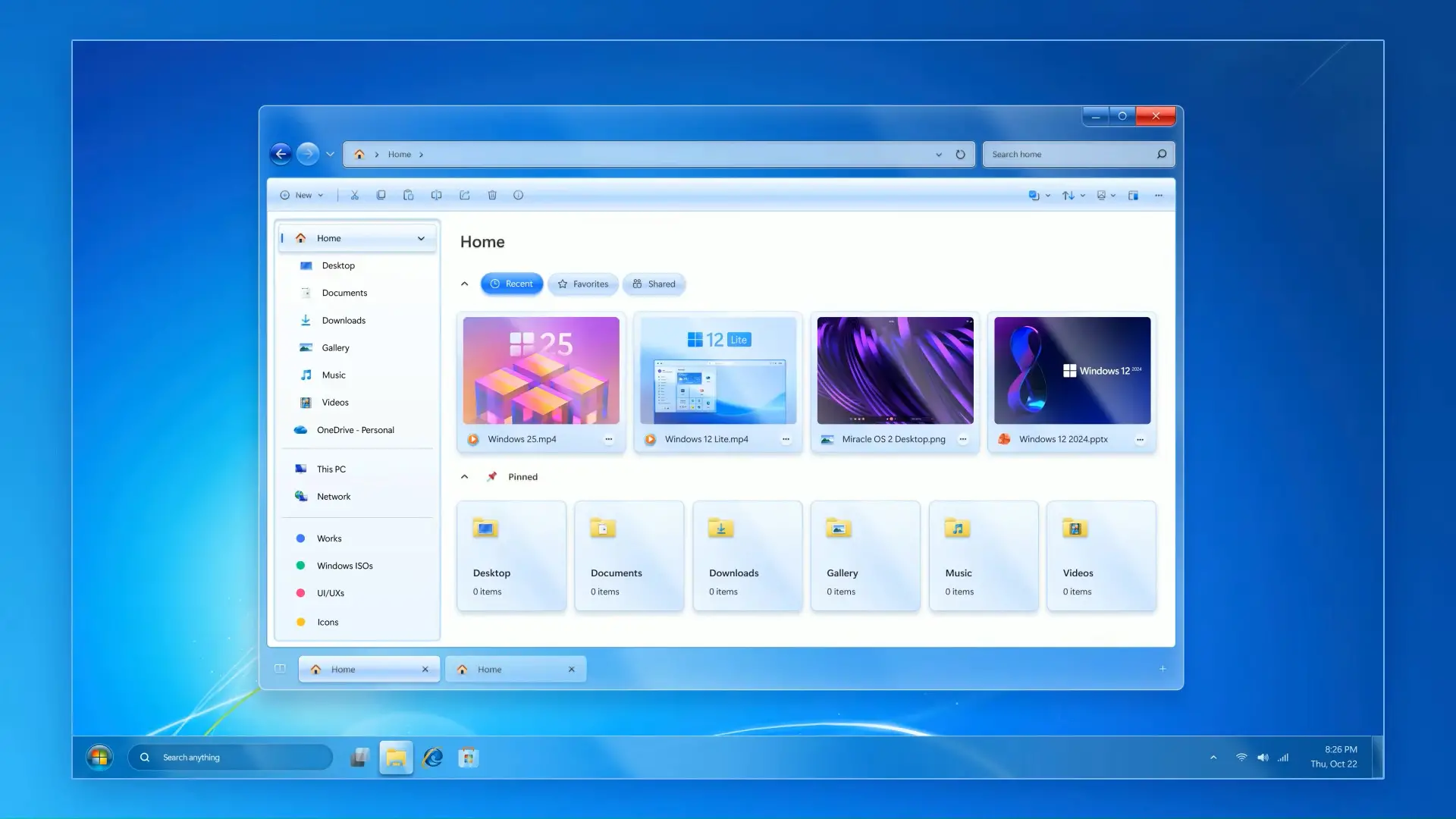
Task: Click the home icon in the address bar
Action: coord(359,154)
